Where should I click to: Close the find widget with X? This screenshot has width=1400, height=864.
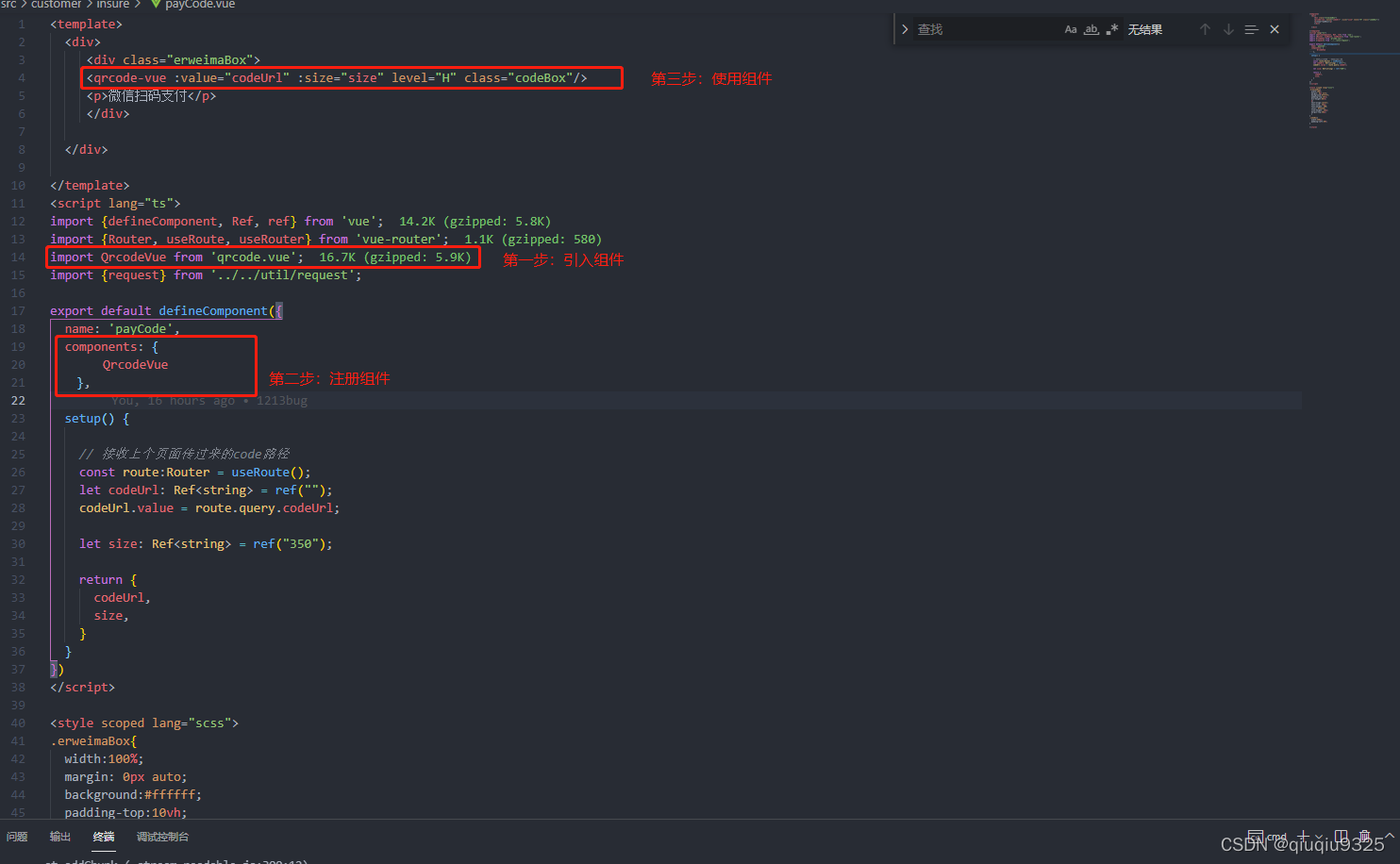[1275, 29]
